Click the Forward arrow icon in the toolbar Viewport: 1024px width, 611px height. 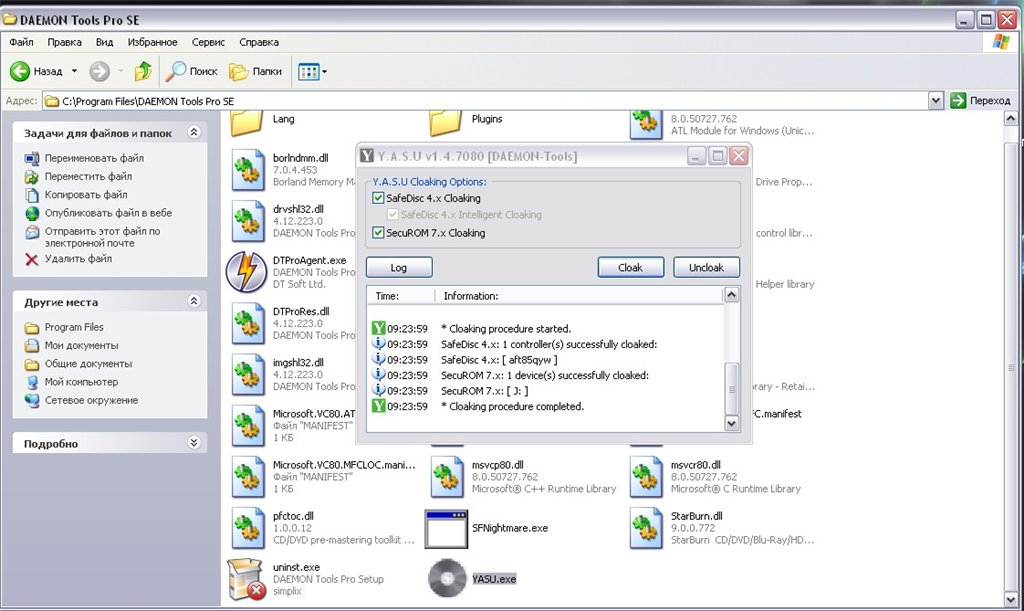click(x=99, y=71)
